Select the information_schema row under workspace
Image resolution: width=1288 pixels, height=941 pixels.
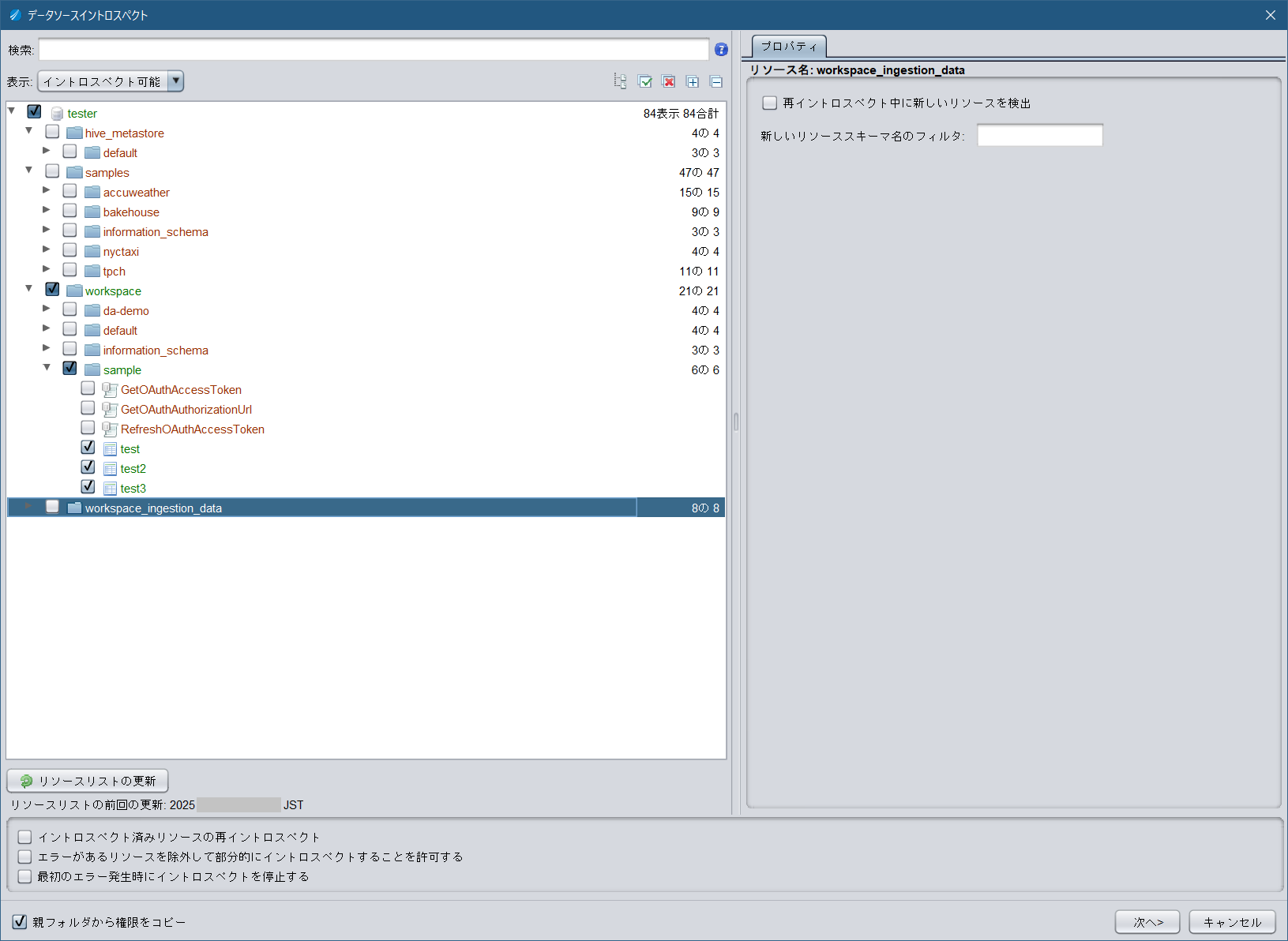pos(365,350)
